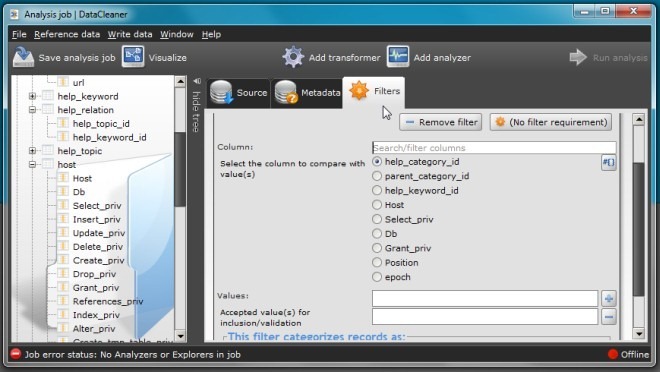Click the table icon beside help_relation
660x372 pixels.
pos(48,109)
